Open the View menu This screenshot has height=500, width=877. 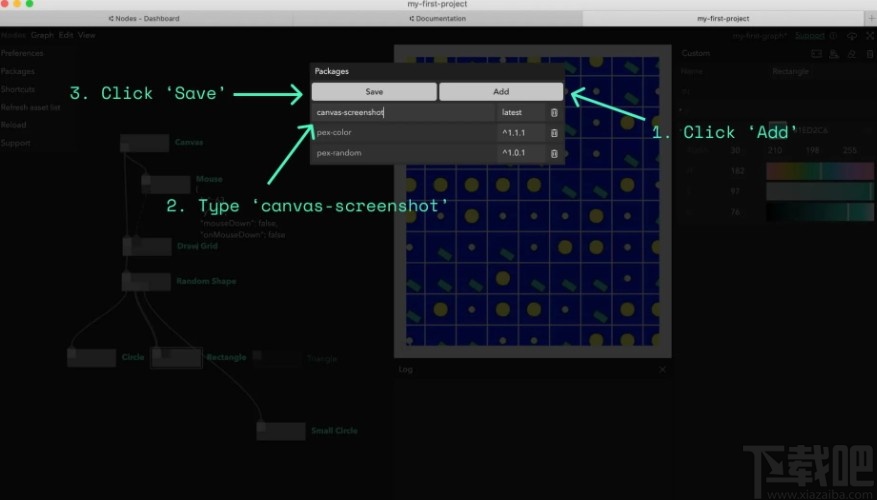87,35
